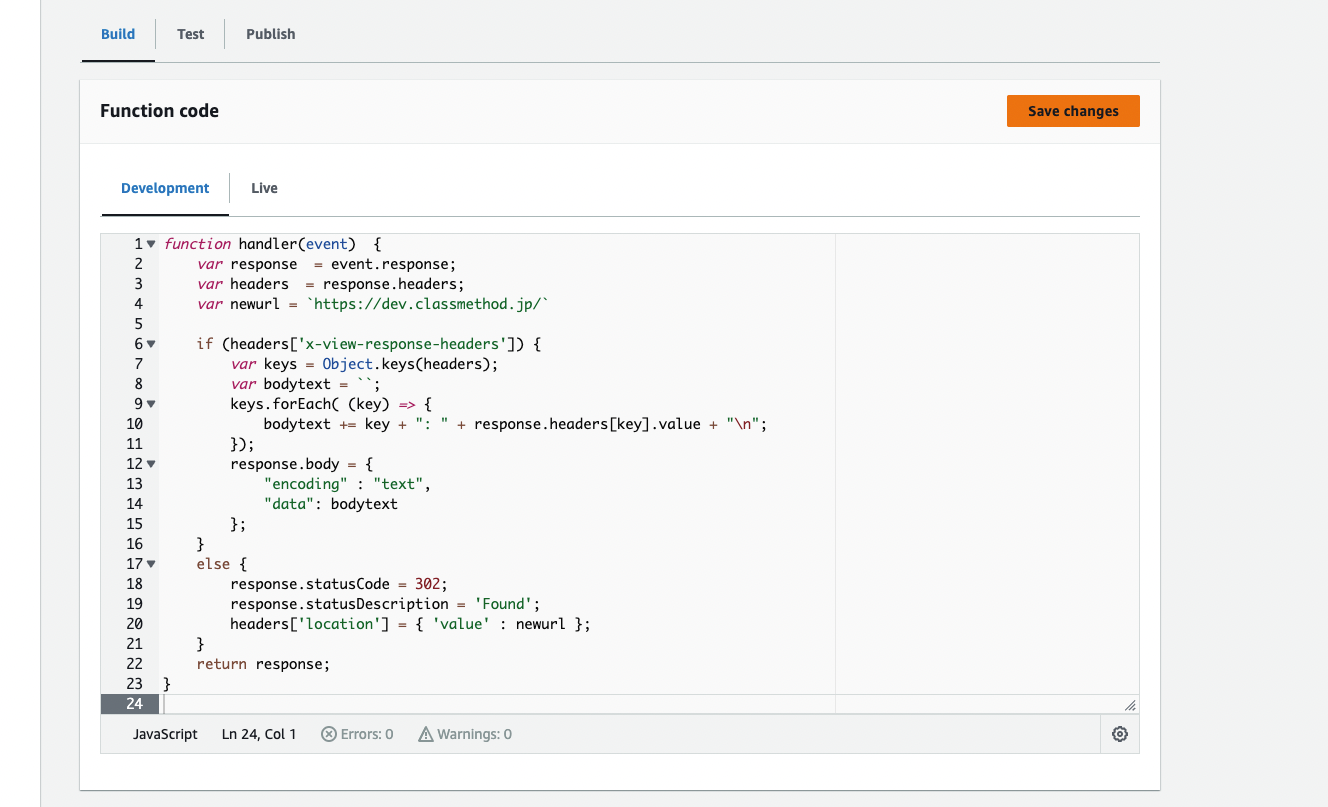This screenshot has width=1328, height=807.
Task: Open the editor settings gear icon
Action: pos(1119,733)
